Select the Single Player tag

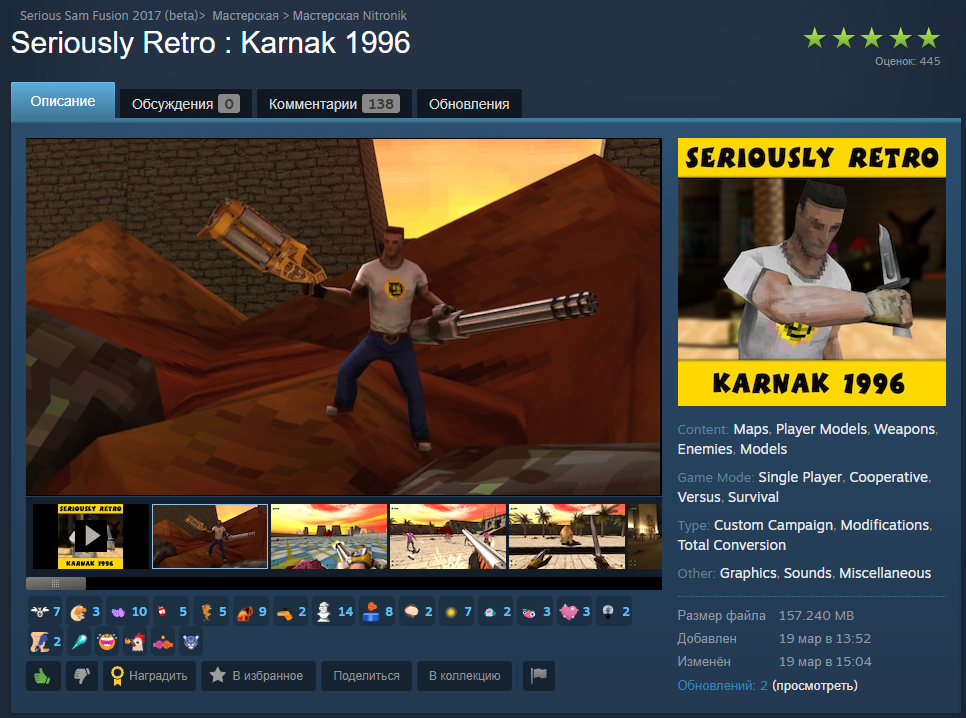tap(800, 477)
